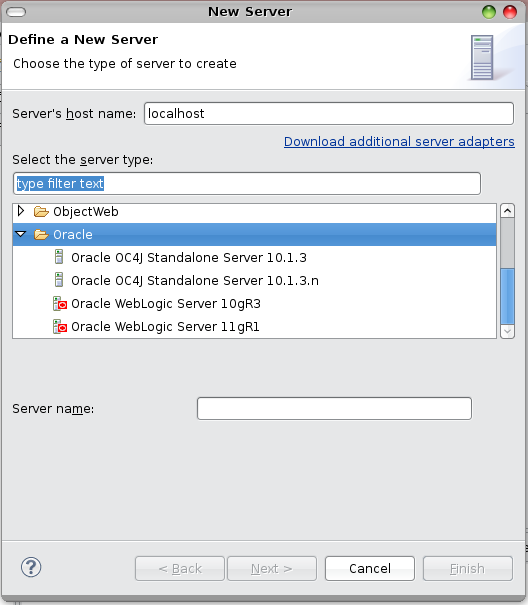Click the Oracle folder icon
The width and height of the screenshot is (528, 605).
pos(41,235)
